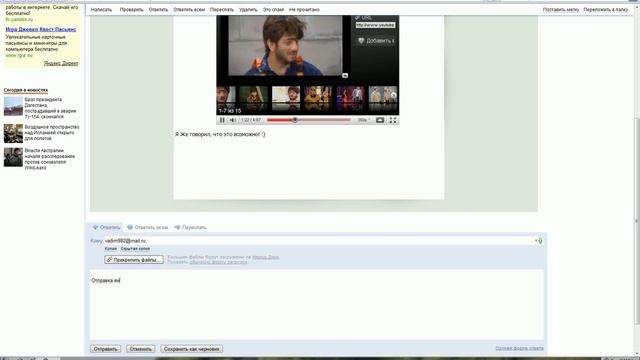The image size is (640, 360).
Task: Click 'Ответить всем' in the top toolbar
Action: [189, 9]
